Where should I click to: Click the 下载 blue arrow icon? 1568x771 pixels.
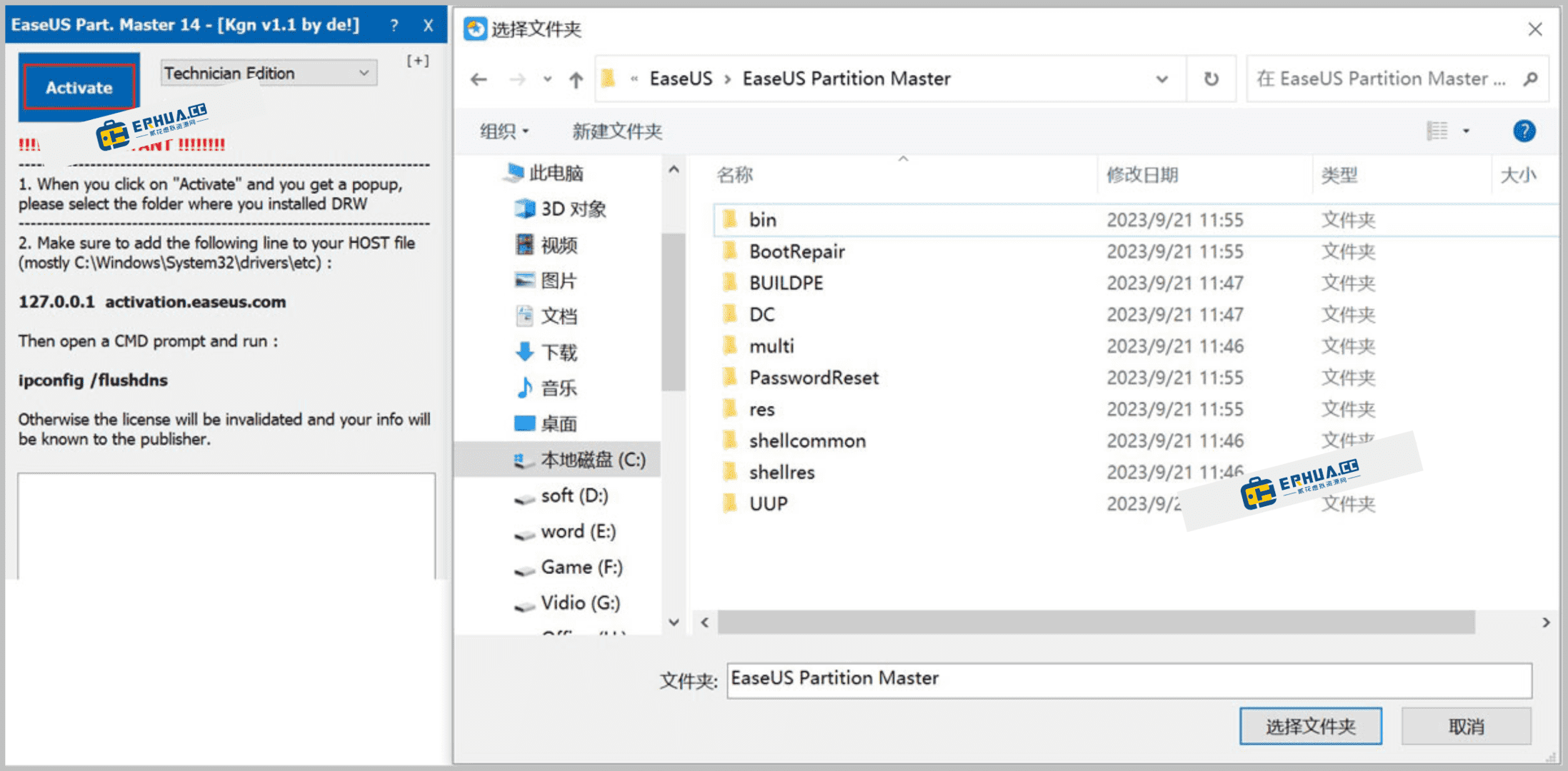(524, 352)
